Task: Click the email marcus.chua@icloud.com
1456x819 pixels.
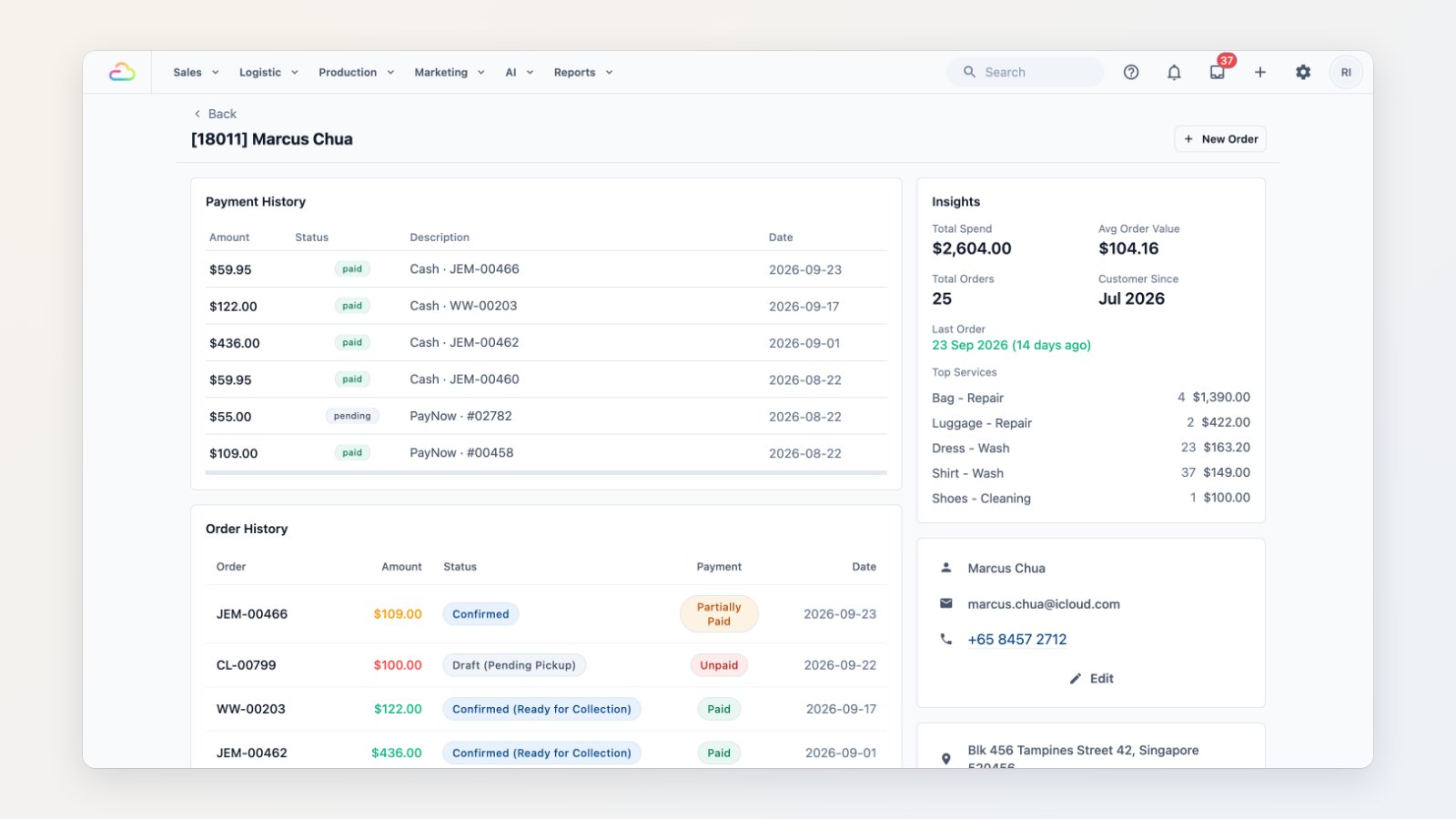Action: (x=1044, y=603)
